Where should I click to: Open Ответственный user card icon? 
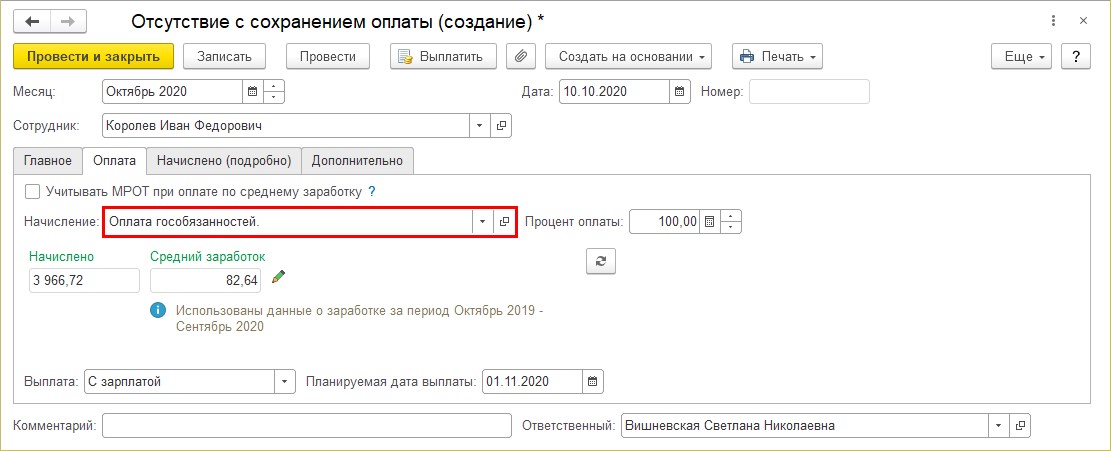pos(1020,426)
